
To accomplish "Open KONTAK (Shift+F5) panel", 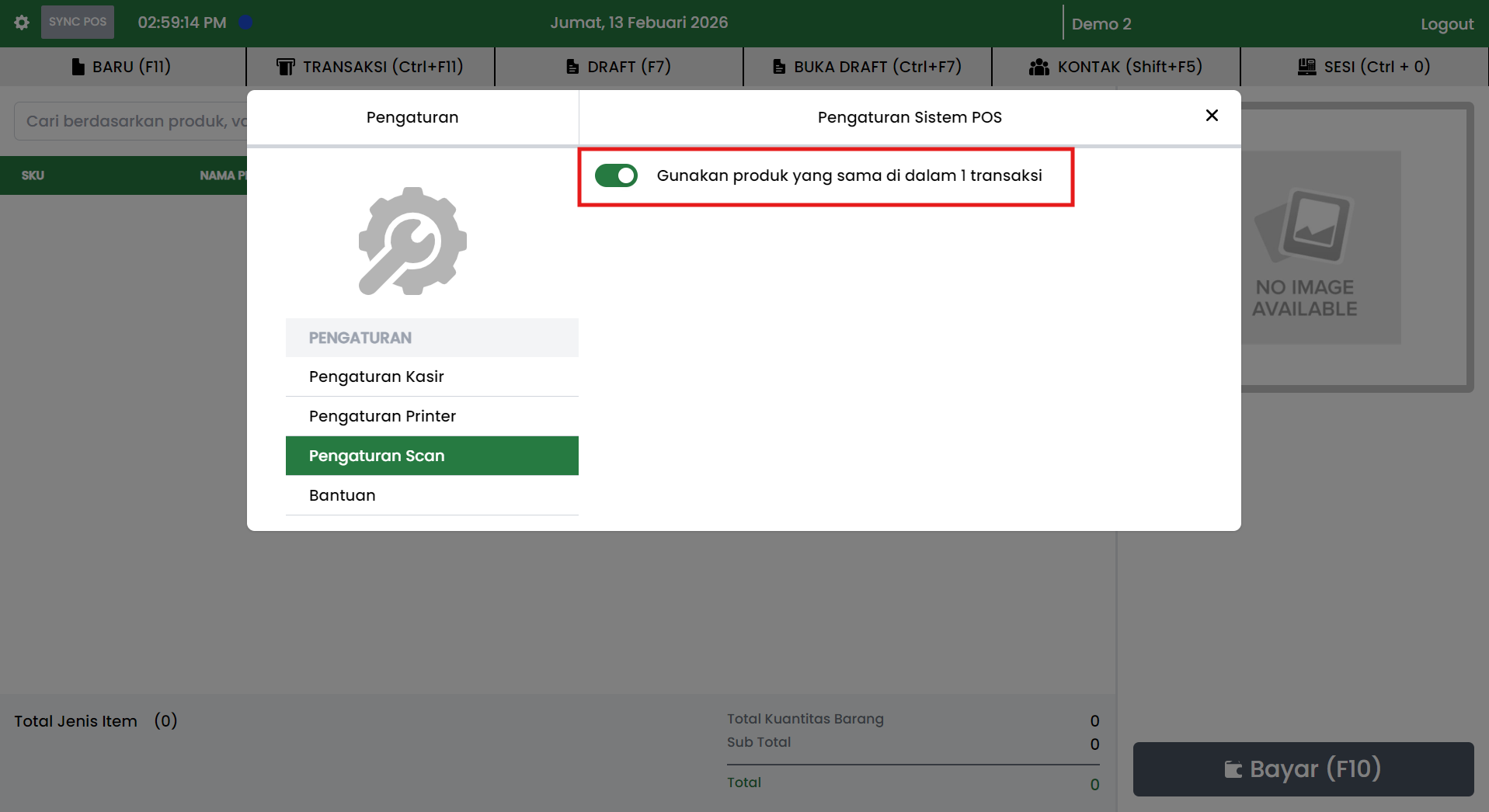I will (1115, 67).
